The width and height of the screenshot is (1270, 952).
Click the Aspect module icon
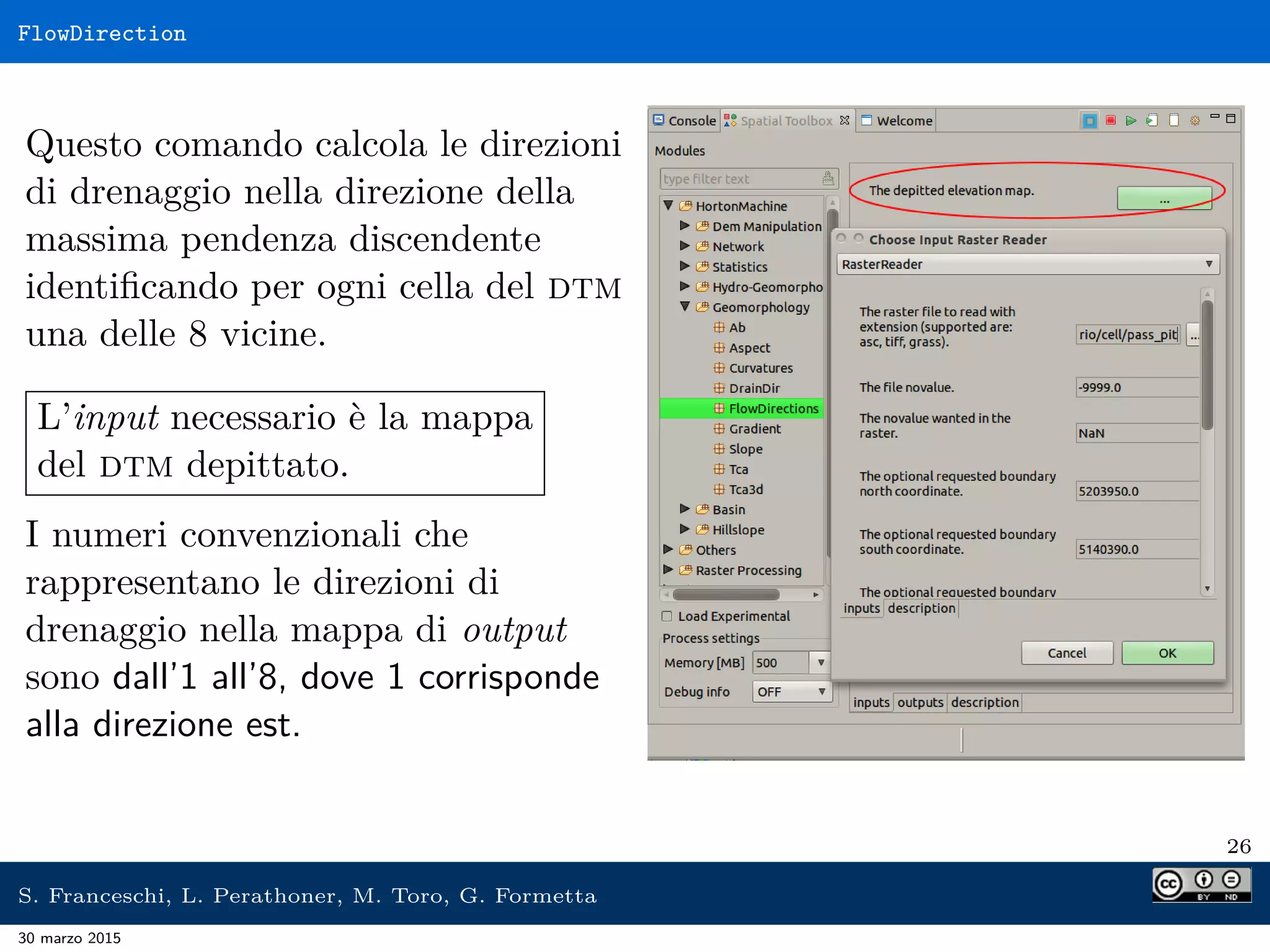tap(719, 348)
